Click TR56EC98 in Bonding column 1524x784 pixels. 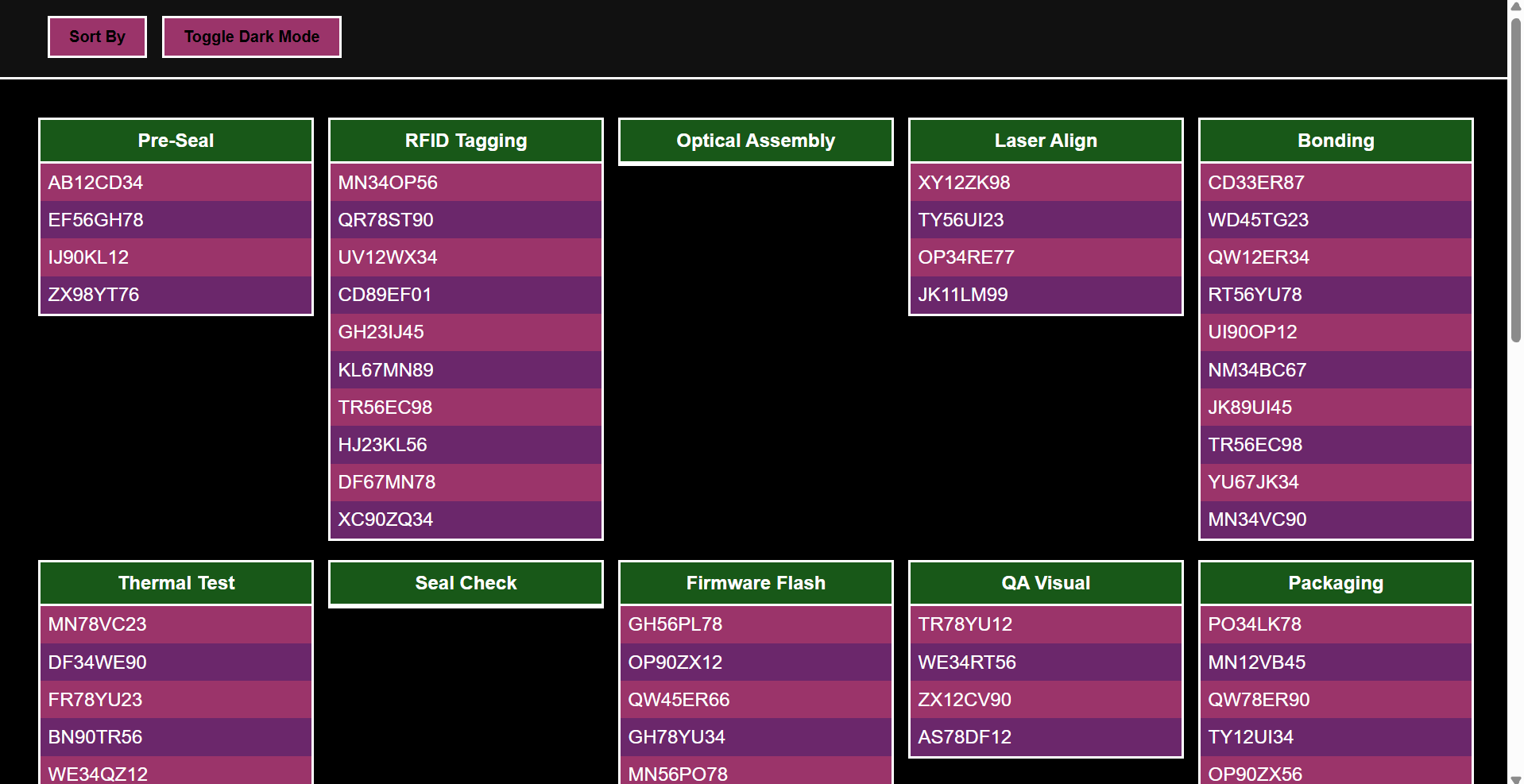(x=1336, y=445)
